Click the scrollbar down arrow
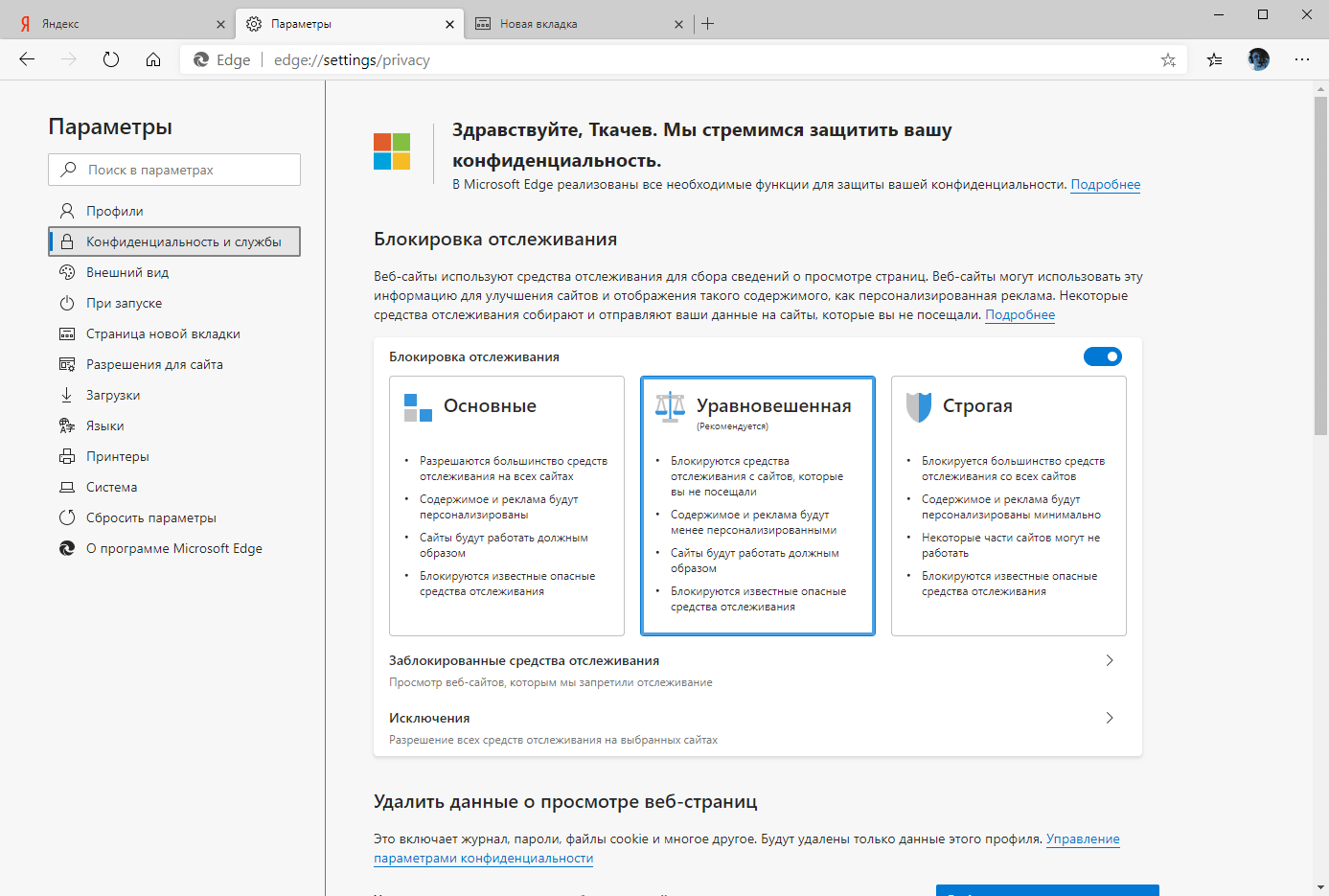The image size is (1329, 896). pos(1320,887)
